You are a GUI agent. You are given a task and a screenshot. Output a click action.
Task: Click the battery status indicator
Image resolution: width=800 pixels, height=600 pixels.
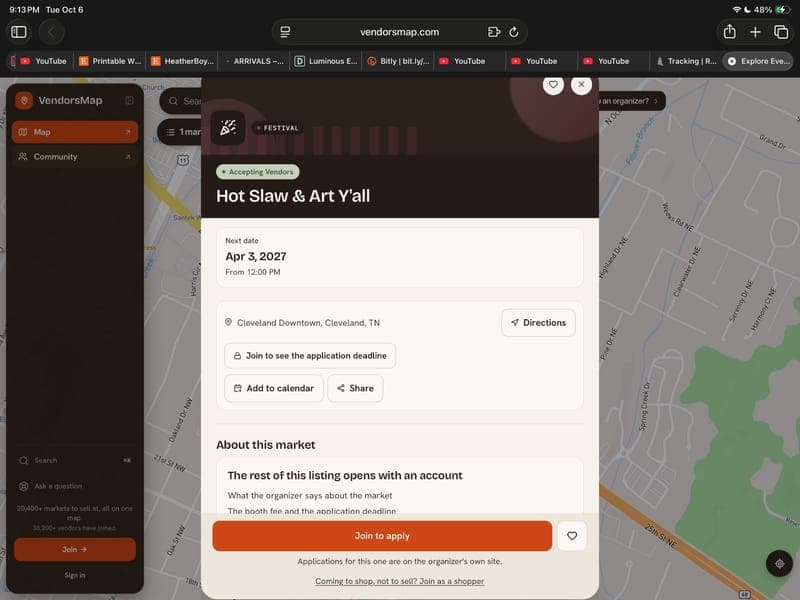tap(782, 10)
